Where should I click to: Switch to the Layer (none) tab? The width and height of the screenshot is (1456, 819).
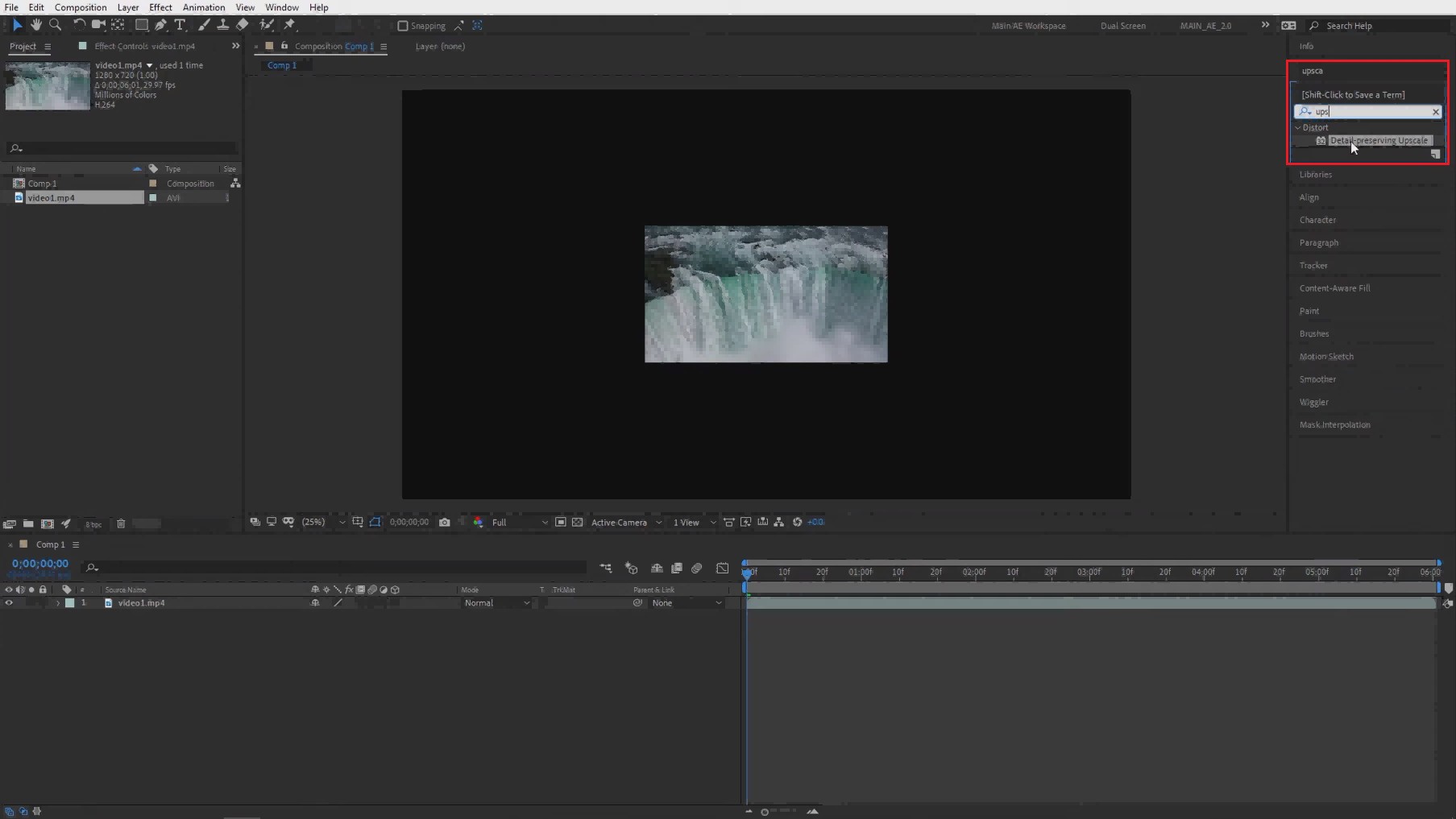tap(440, 46)
